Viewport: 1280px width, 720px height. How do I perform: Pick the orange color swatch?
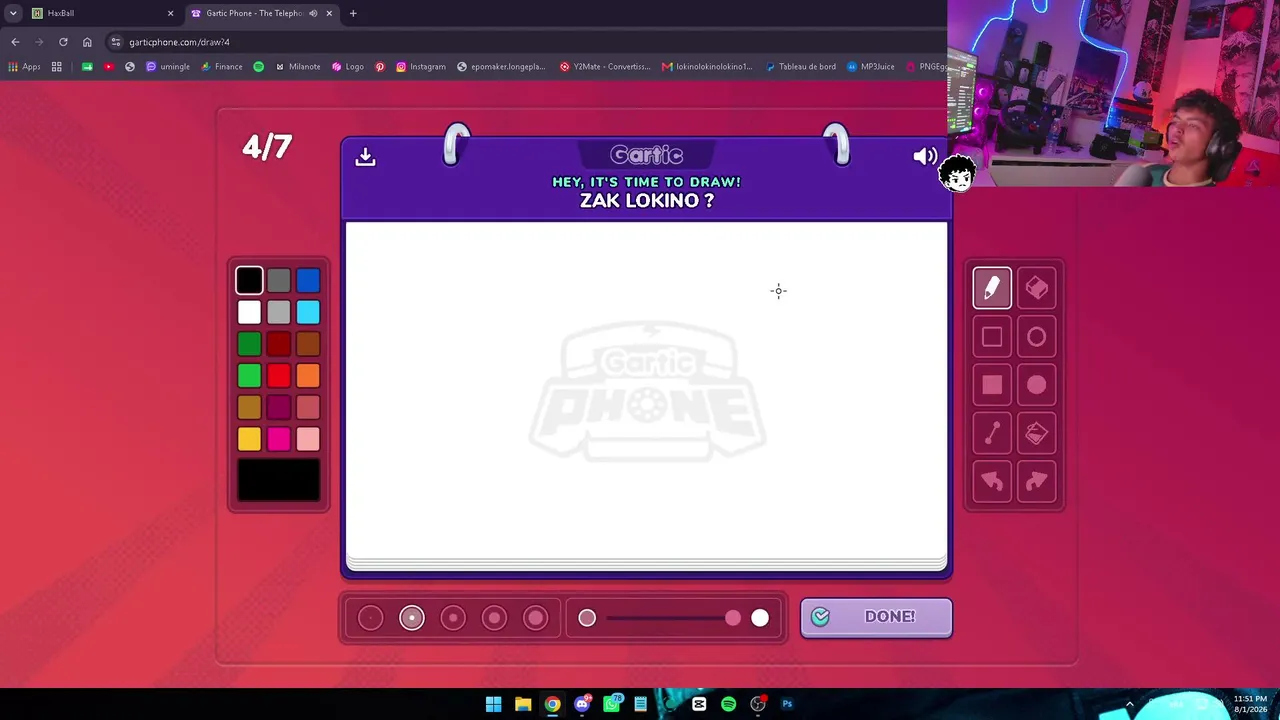tap(308, 376)
